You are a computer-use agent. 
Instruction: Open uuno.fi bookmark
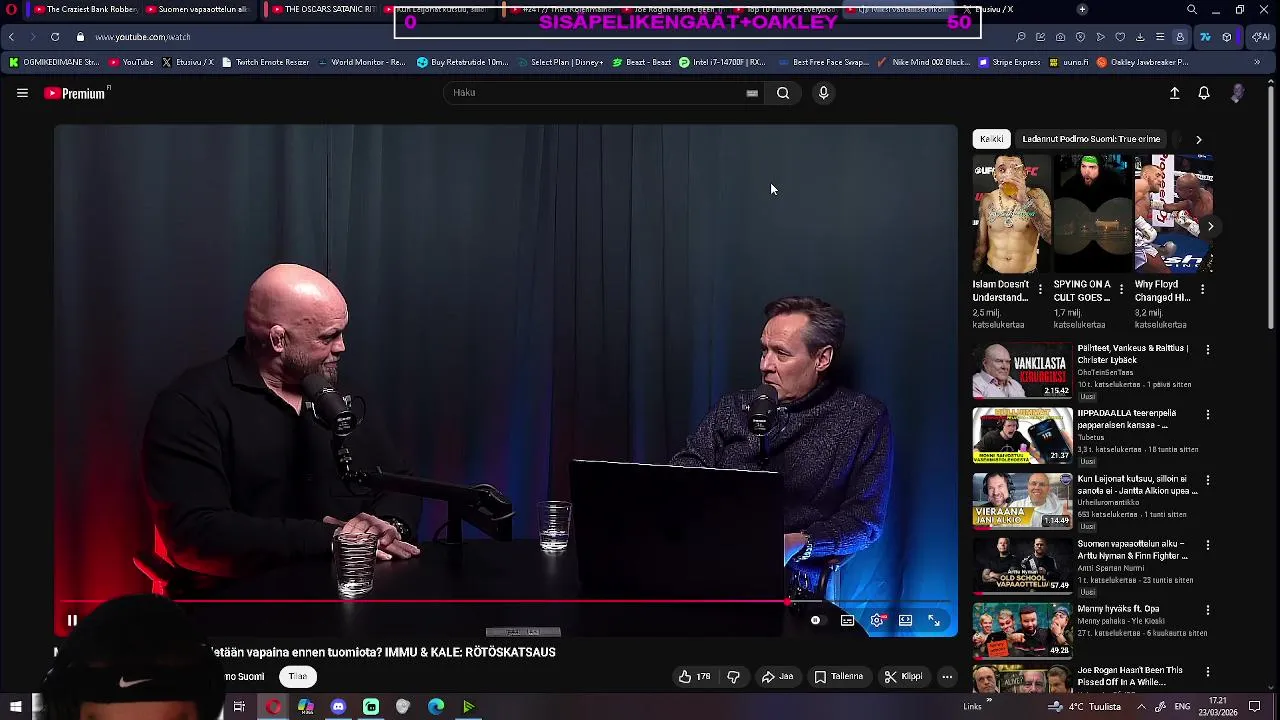coord(1069,62)
